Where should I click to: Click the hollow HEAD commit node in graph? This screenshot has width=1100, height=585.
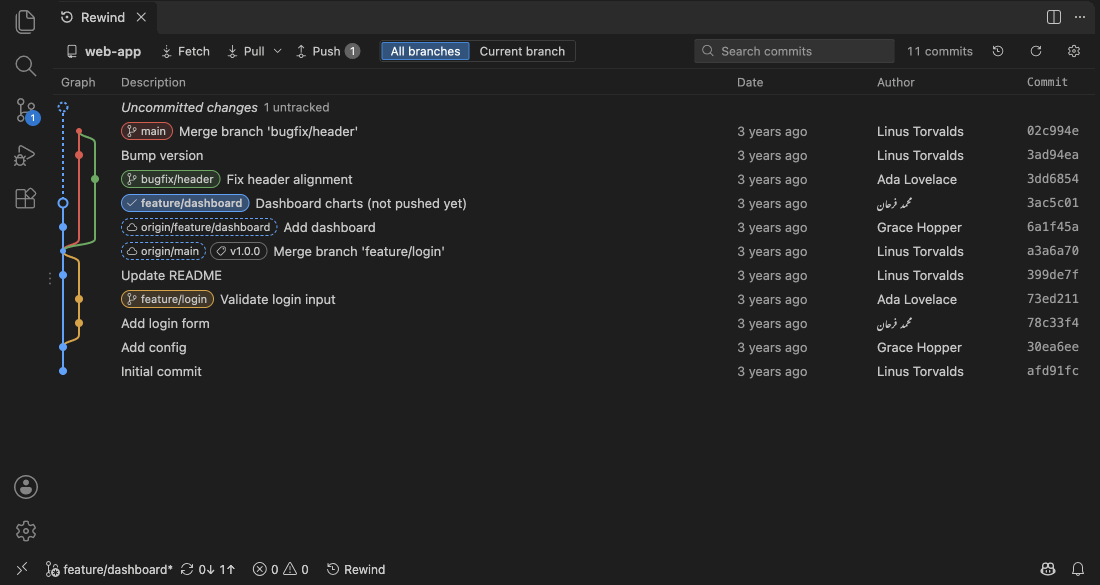pyautogui.click(x=63, y=203)
